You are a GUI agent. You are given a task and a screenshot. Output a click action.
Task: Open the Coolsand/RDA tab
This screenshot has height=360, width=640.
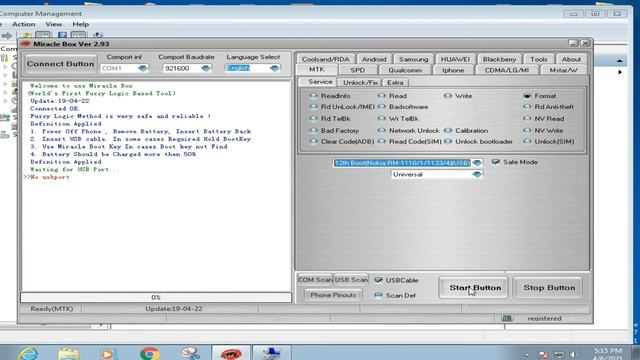tap(326, 59)
